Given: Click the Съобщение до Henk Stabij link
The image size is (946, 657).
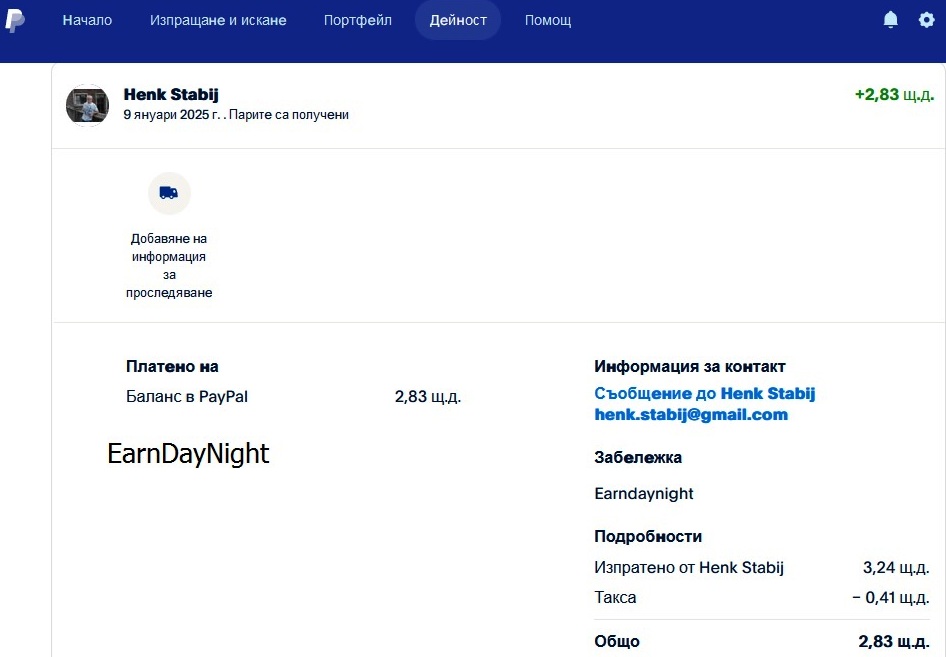Looking at the screenshot, I should tap(705, 393).
